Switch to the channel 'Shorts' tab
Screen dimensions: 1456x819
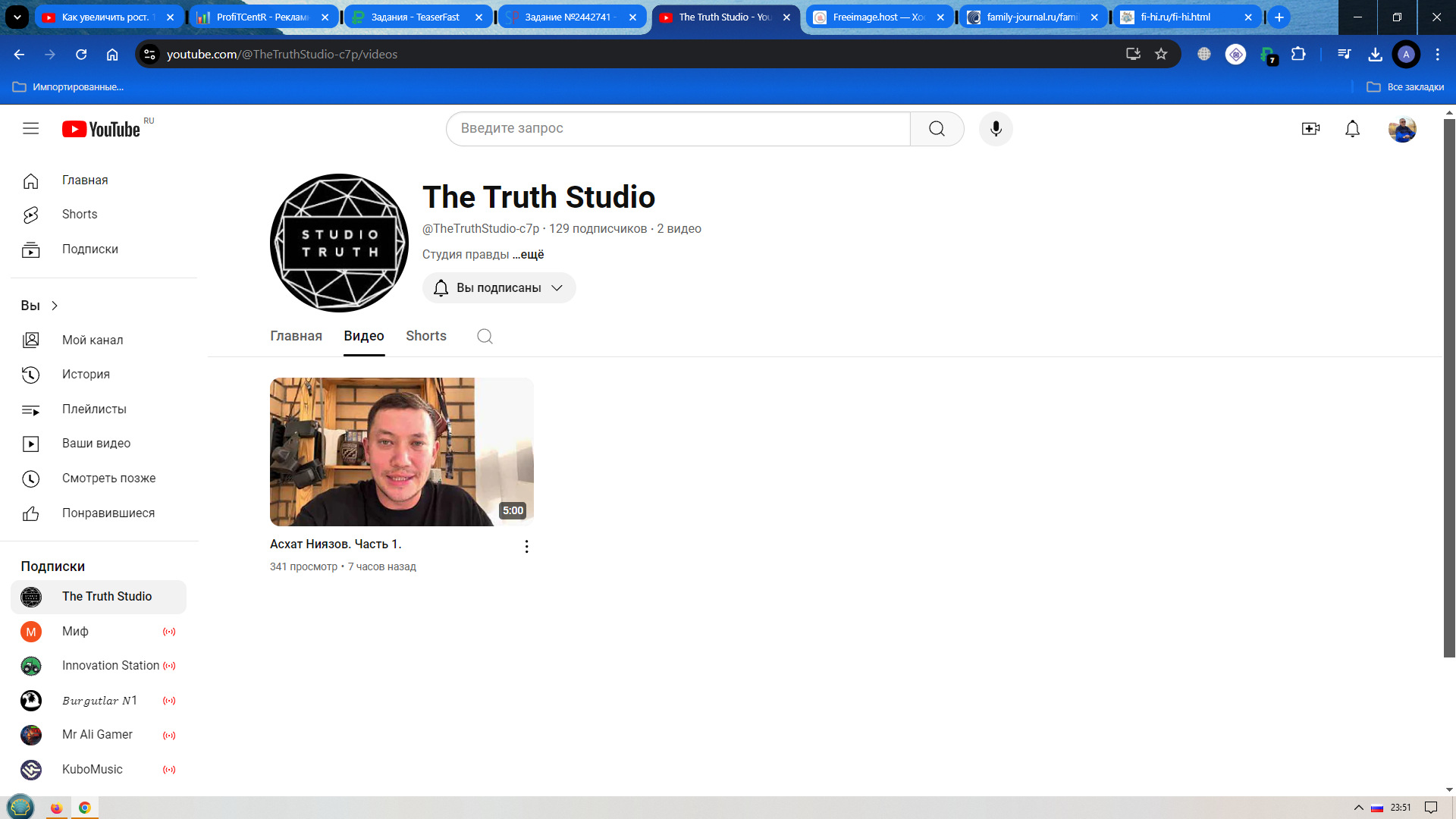[x=426, y=336]
